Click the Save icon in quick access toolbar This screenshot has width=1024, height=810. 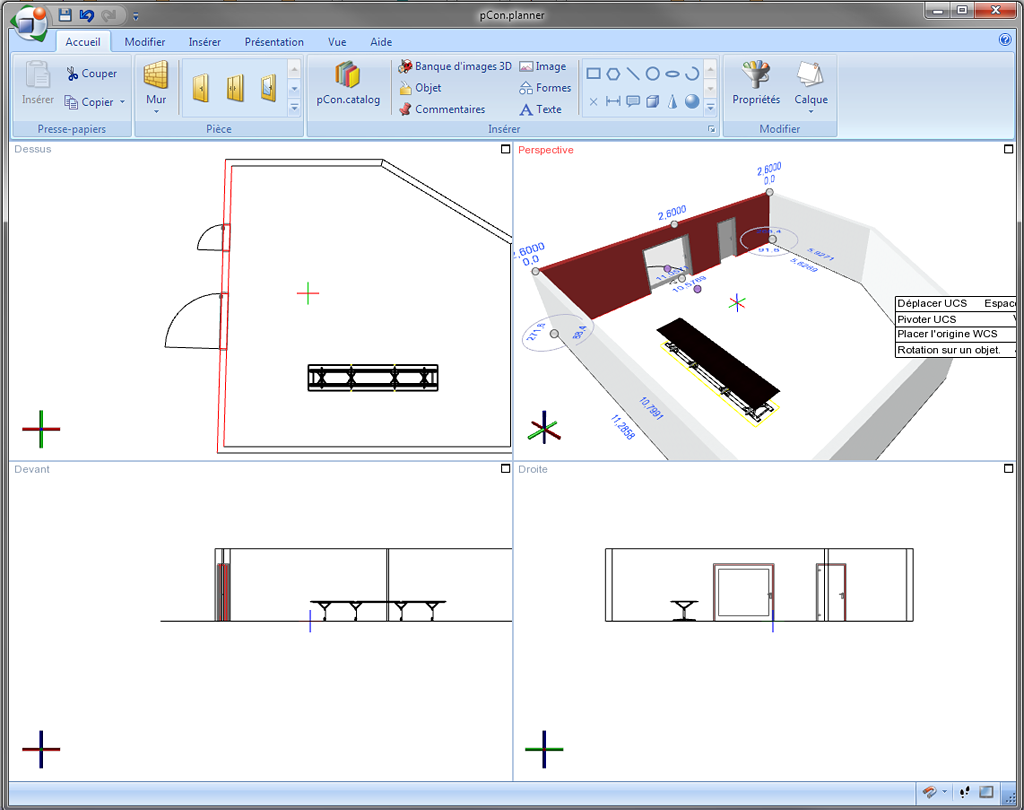click(65, 15)
